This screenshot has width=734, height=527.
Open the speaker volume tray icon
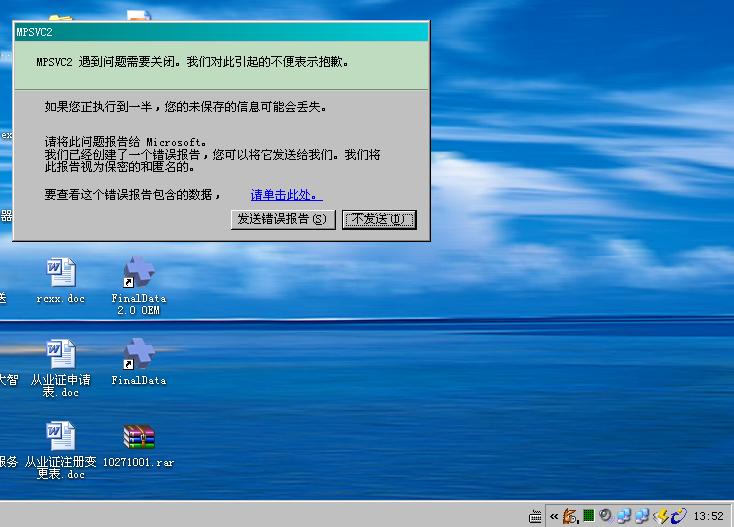coord(605,515)
